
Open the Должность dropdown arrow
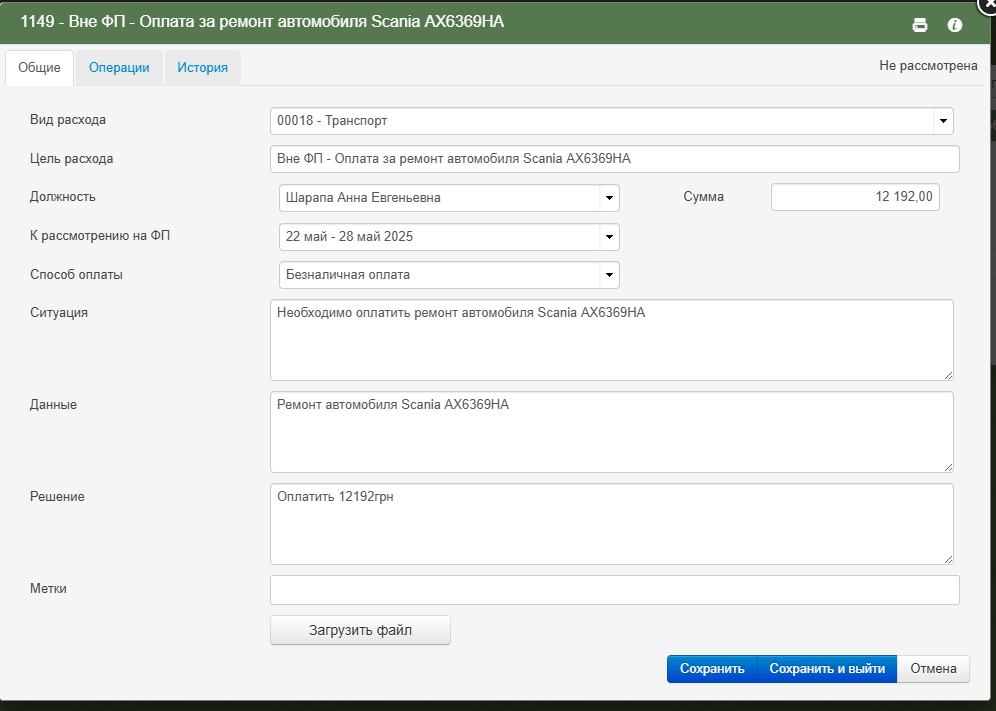[x=609, y=198]
